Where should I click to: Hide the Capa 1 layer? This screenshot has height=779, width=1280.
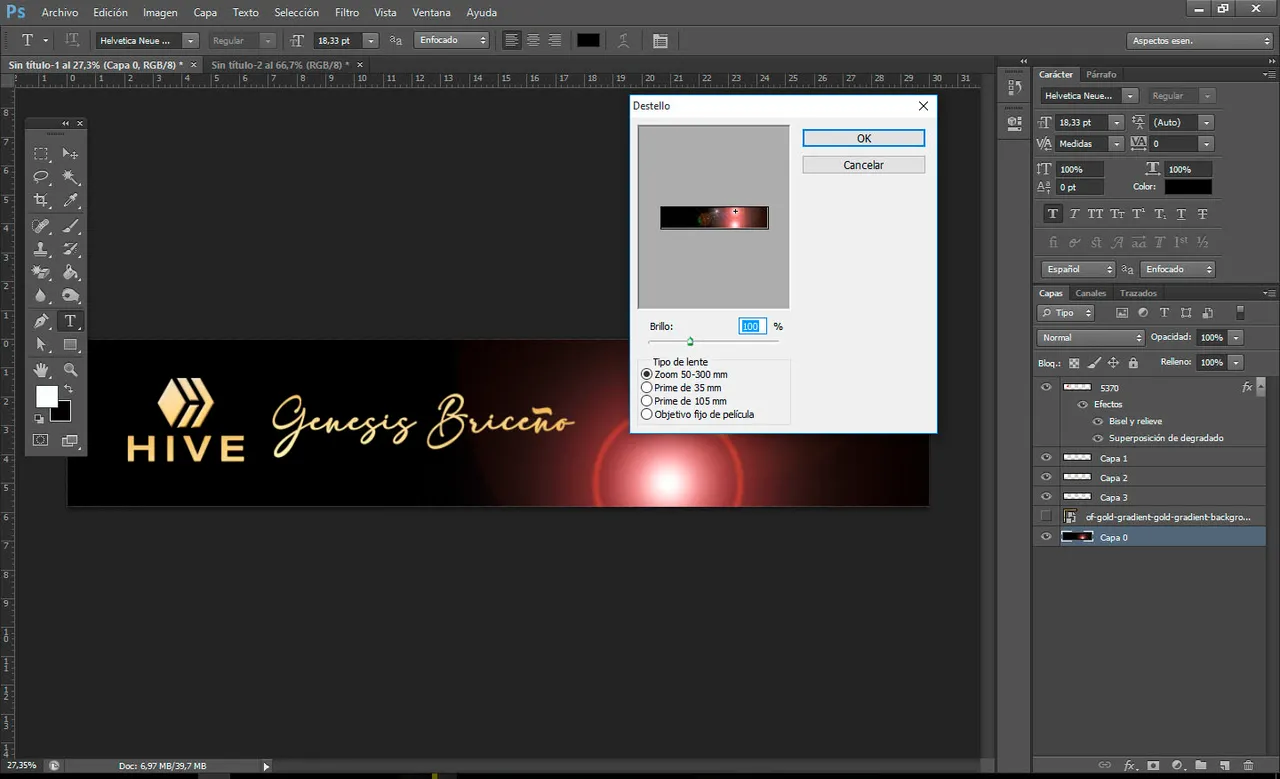point(1046,458)
